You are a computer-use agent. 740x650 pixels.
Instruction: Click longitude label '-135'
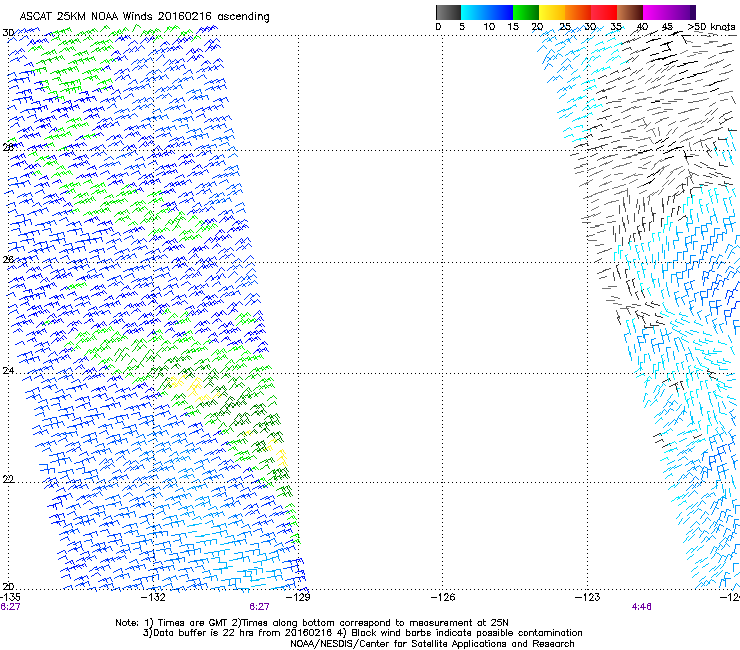(x=10, y=597)
